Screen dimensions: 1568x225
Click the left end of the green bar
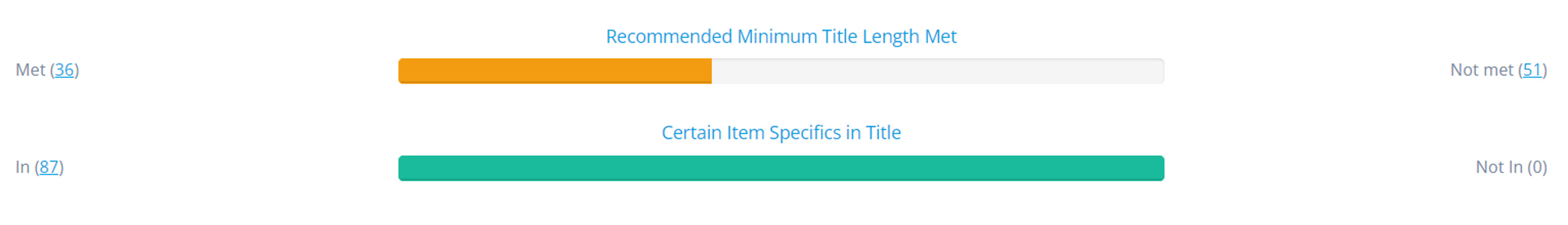point(403,168)
